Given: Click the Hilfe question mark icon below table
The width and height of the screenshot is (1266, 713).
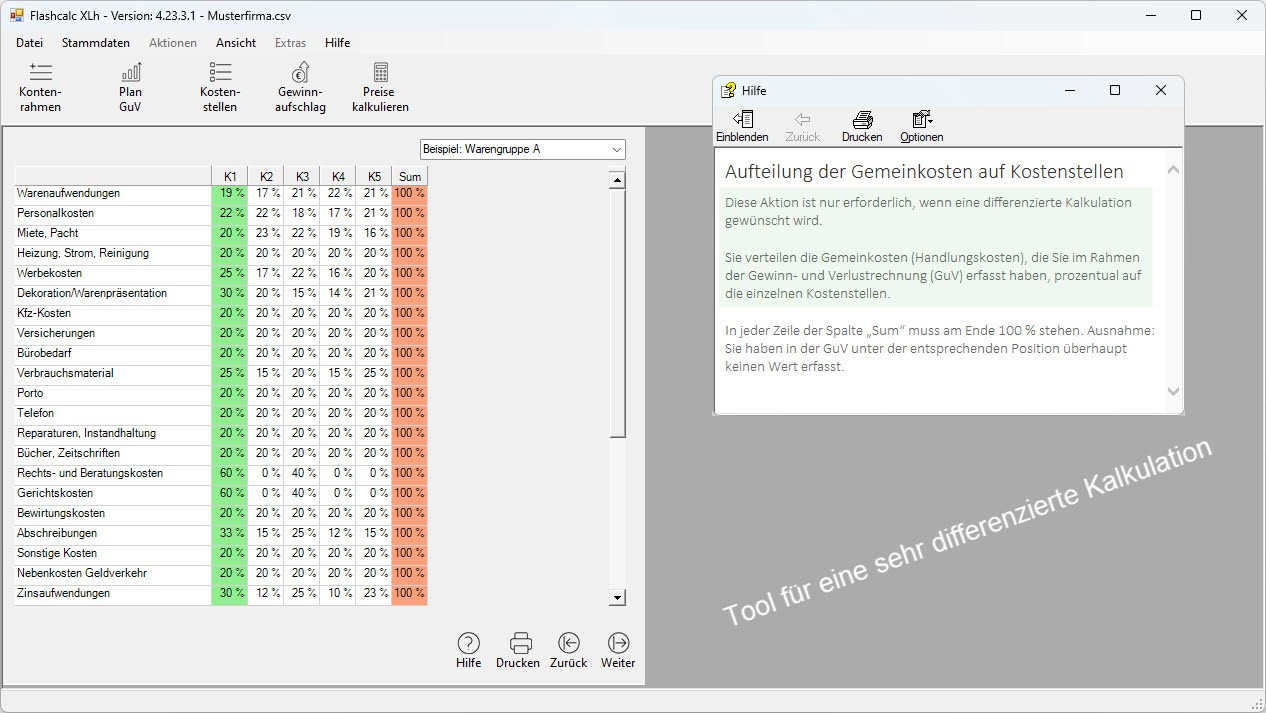Looking at the screenshot, I should (x=468, y=643).
